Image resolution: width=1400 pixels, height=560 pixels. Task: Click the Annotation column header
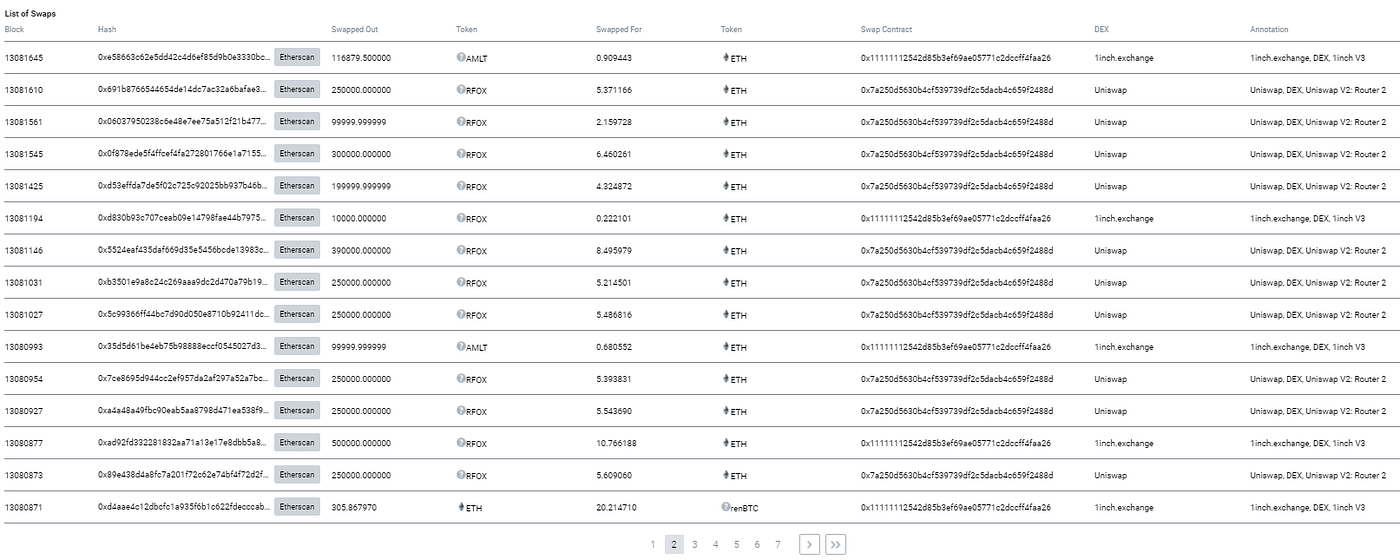pos(1270,30)
